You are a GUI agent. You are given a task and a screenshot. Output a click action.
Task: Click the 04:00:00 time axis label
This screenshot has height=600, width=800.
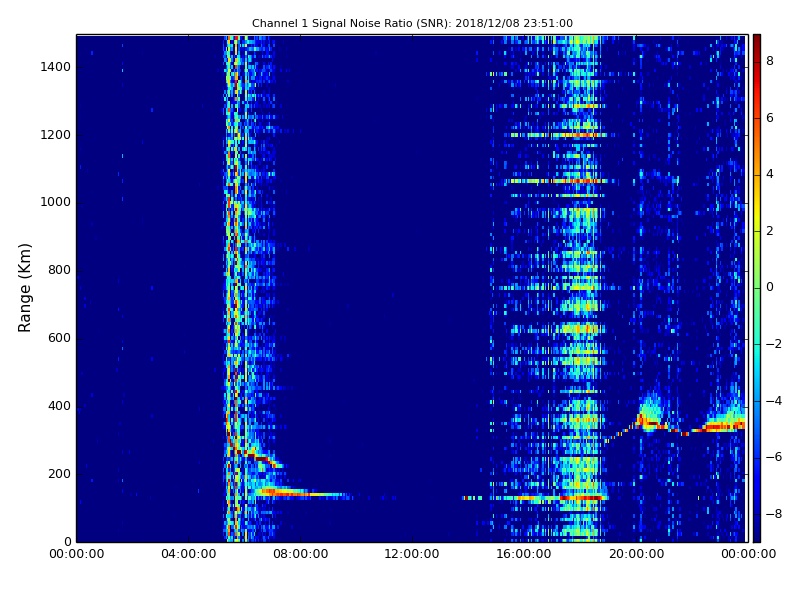(x=188, y=554)
